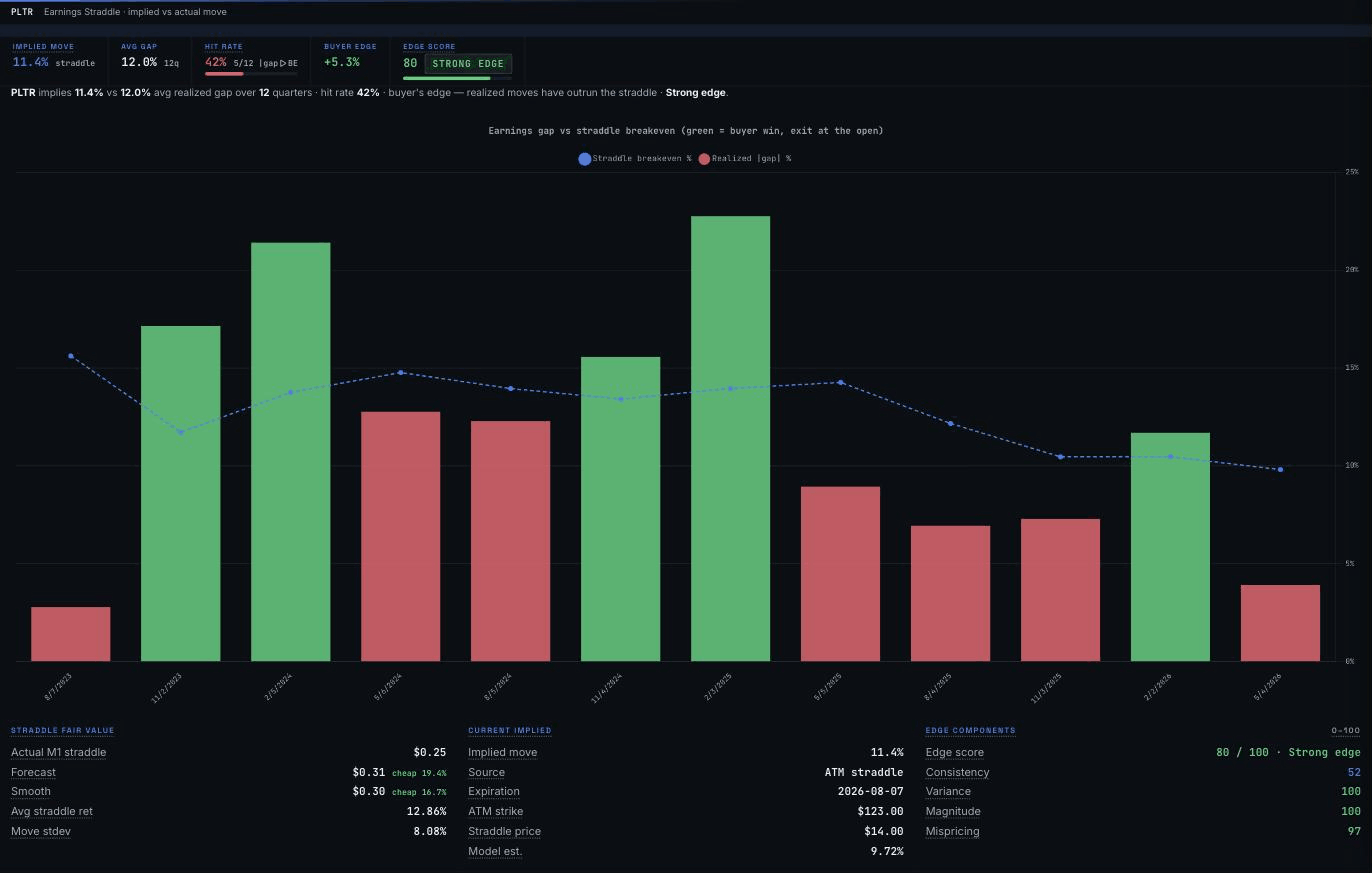Image resolution: width=1372 pixels, height=873 pixels.
Task: Click the Expiration label
Action: (x=494, y=791)
